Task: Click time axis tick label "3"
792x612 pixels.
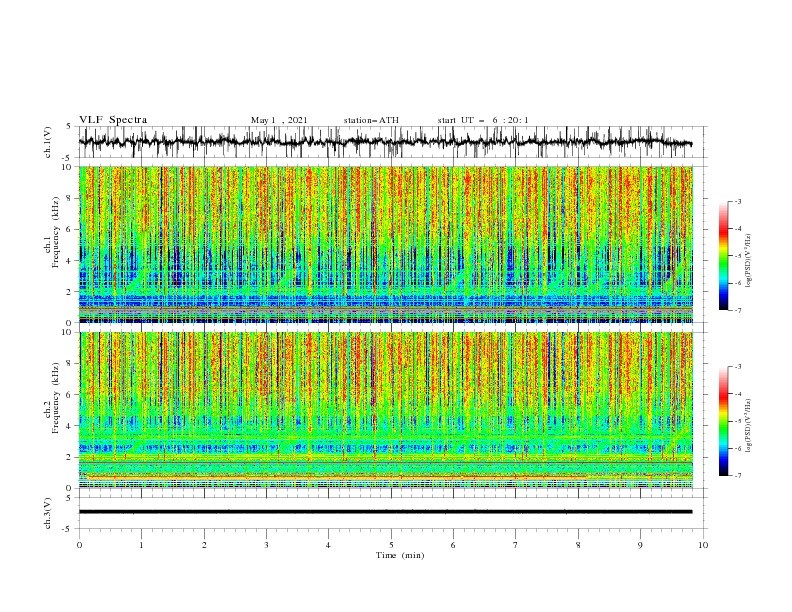Action: (x=266, y=545)
